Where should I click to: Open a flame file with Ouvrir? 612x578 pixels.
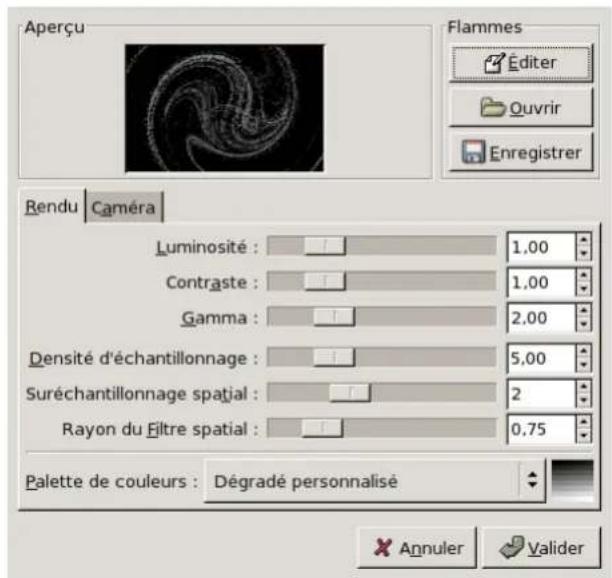[x=521, y=108]
